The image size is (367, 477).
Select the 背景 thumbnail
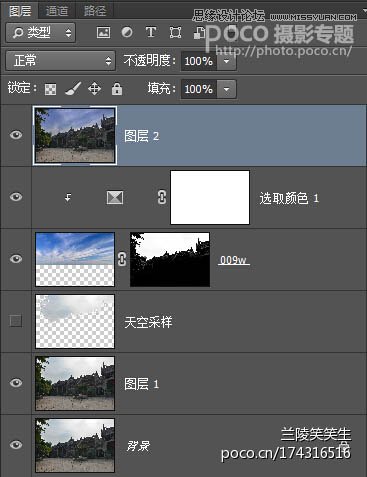coord(75,445)
